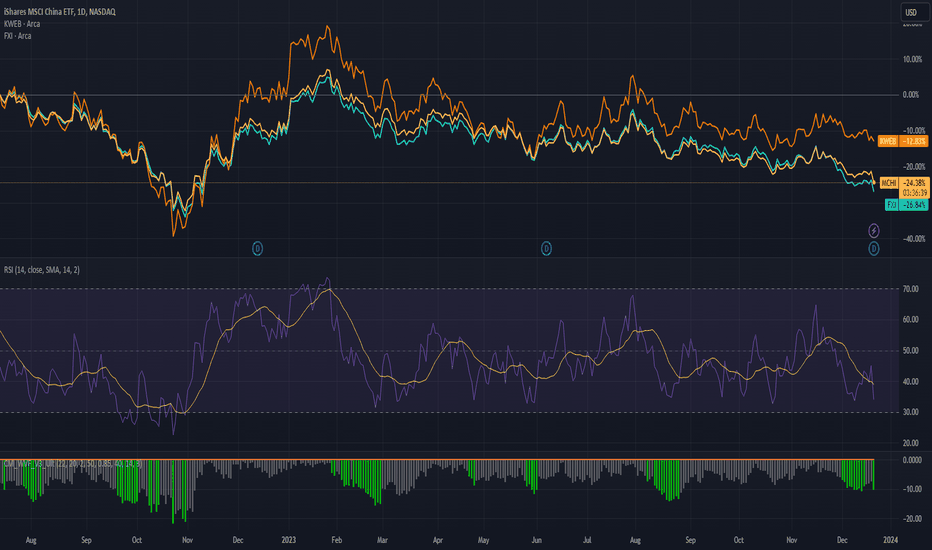Open the dividend 'D' marker near Dec 2022
932x550 pixels.
[x=257, y=249]
